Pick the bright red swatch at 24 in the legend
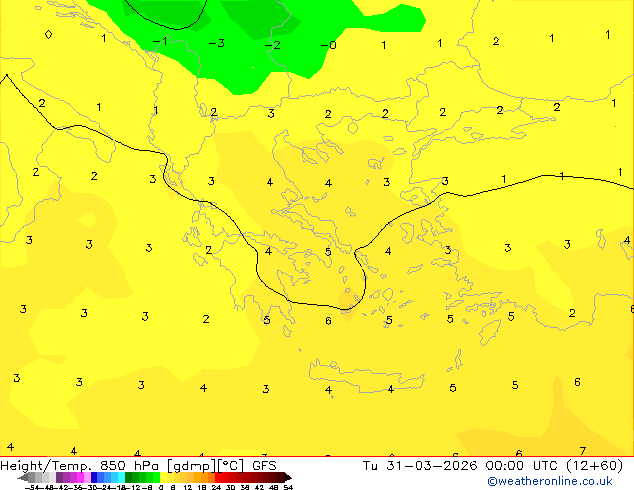The height and width of the screenshot is (490, 634). (218, 477)
